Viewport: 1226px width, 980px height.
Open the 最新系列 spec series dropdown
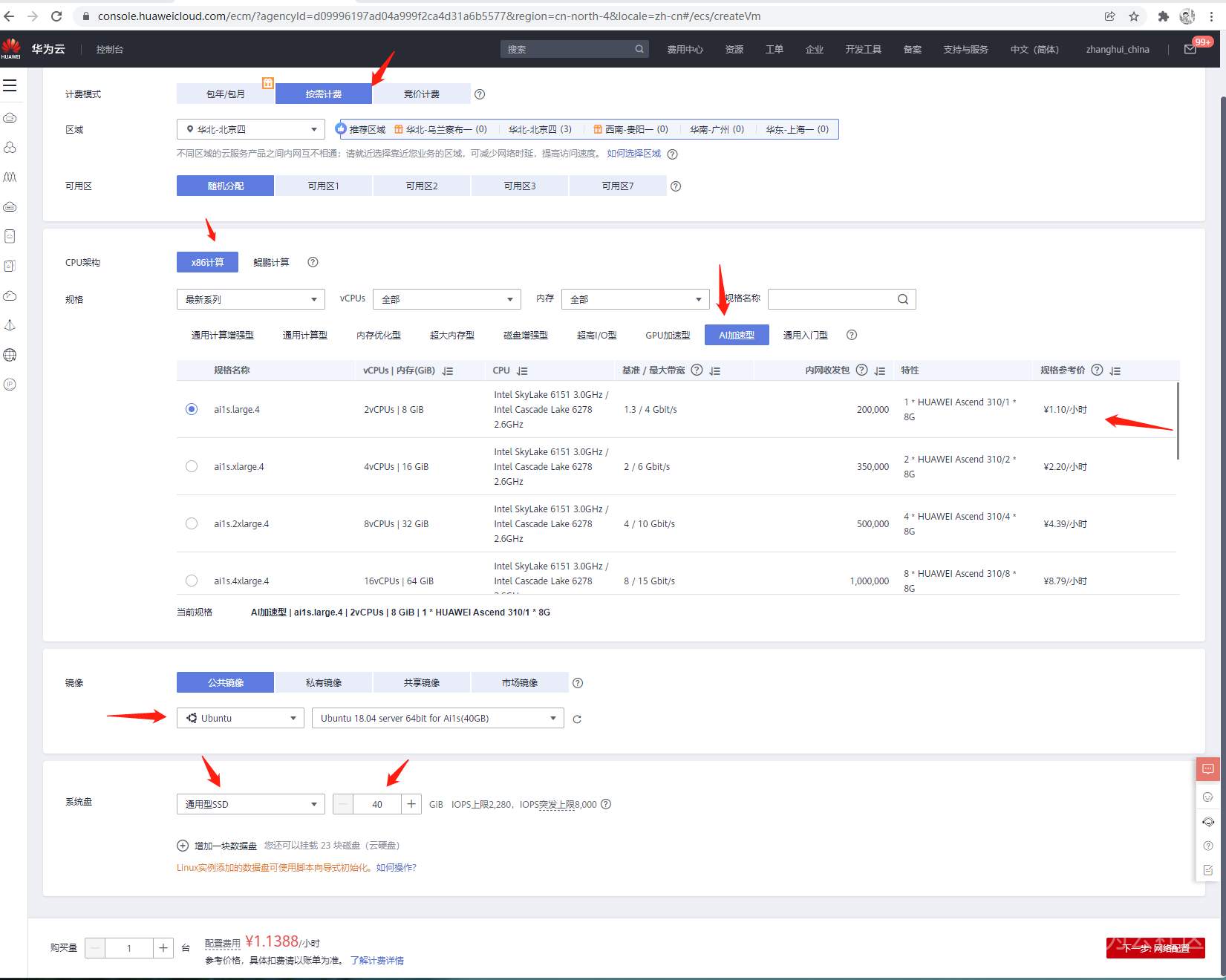(251, 299)
